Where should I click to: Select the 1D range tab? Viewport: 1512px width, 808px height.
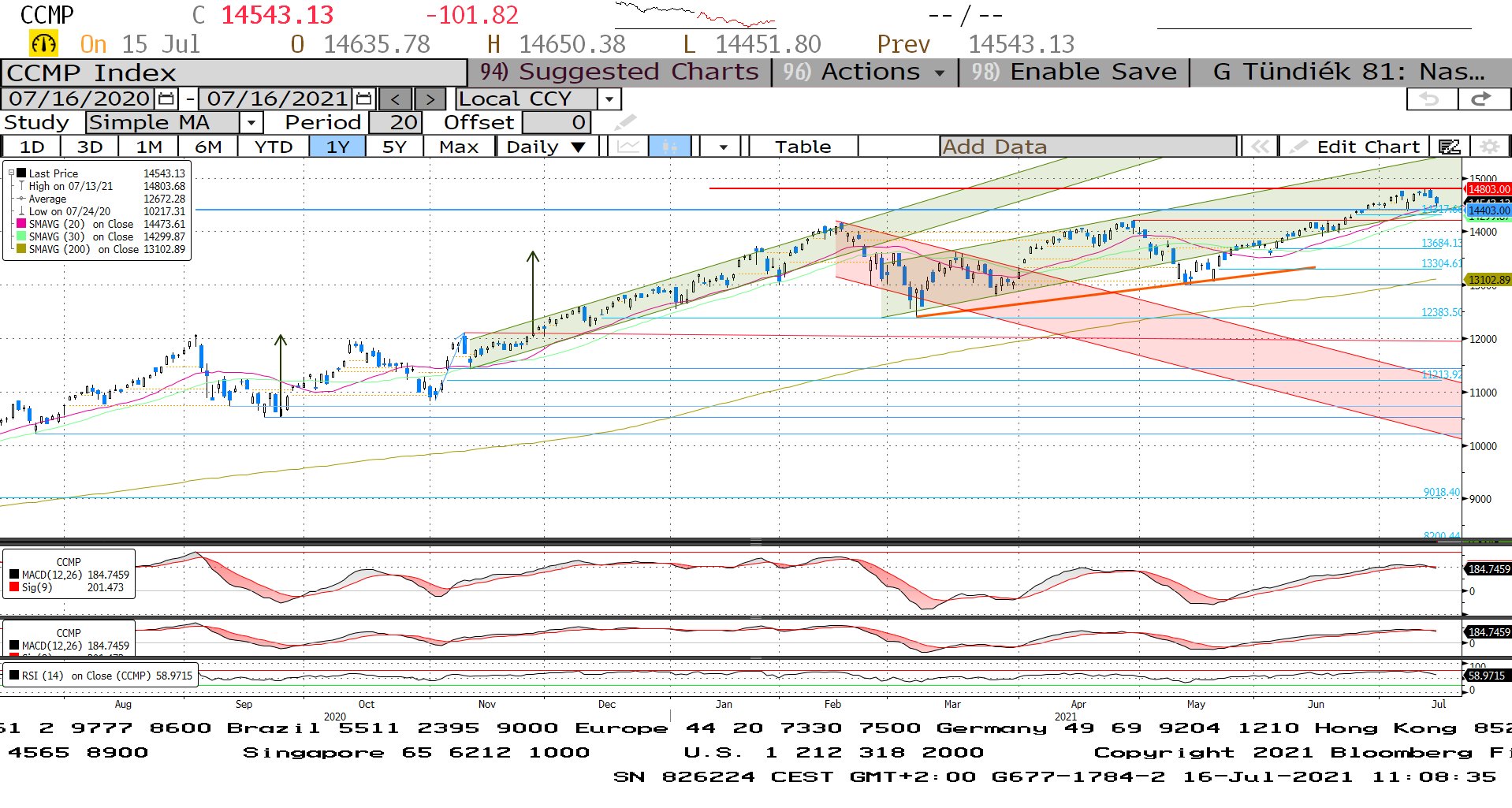[32, 147]
